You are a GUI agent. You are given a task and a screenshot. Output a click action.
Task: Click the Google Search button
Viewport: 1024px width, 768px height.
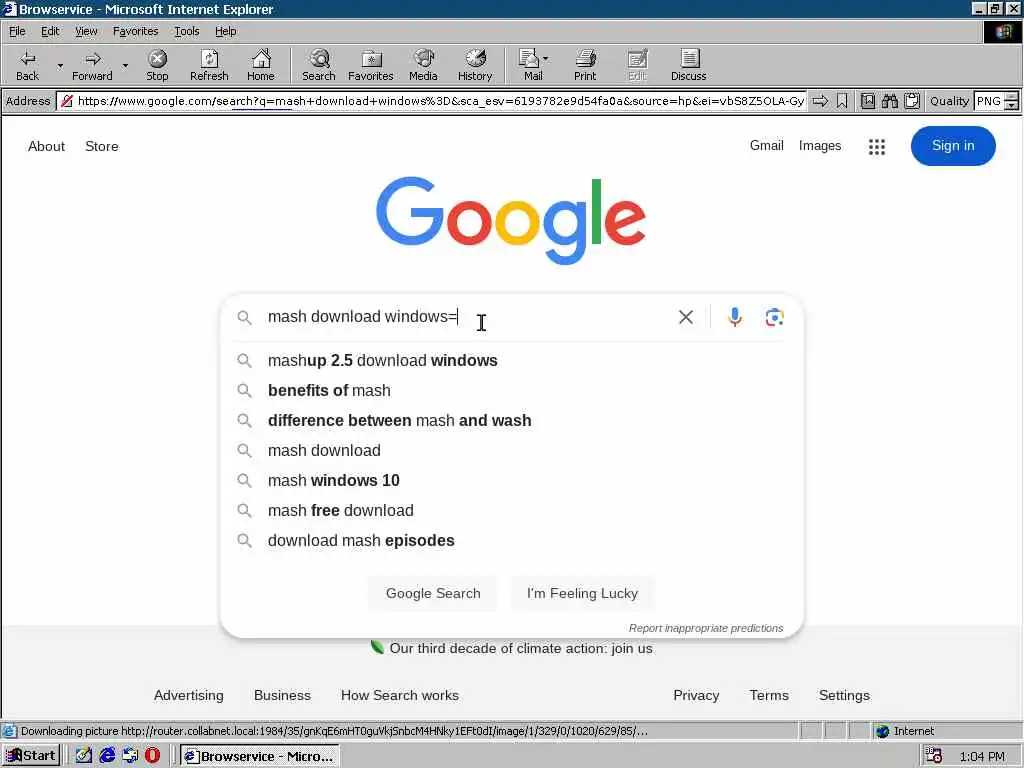433,593
